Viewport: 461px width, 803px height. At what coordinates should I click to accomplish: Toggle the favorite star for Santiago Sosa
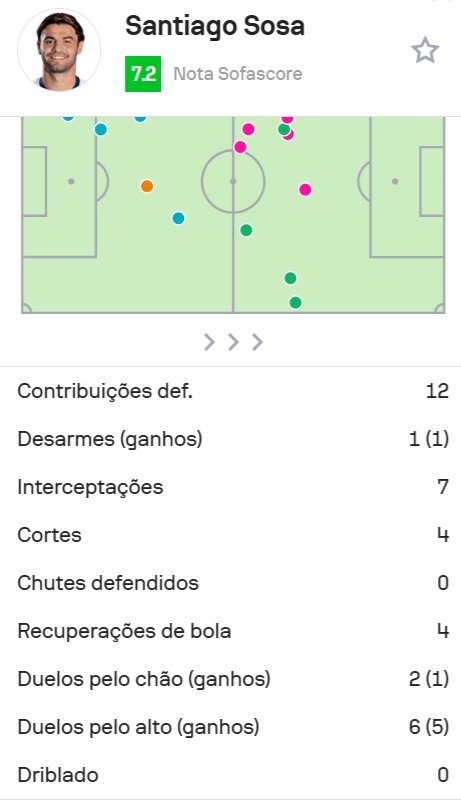click(425, 51)
